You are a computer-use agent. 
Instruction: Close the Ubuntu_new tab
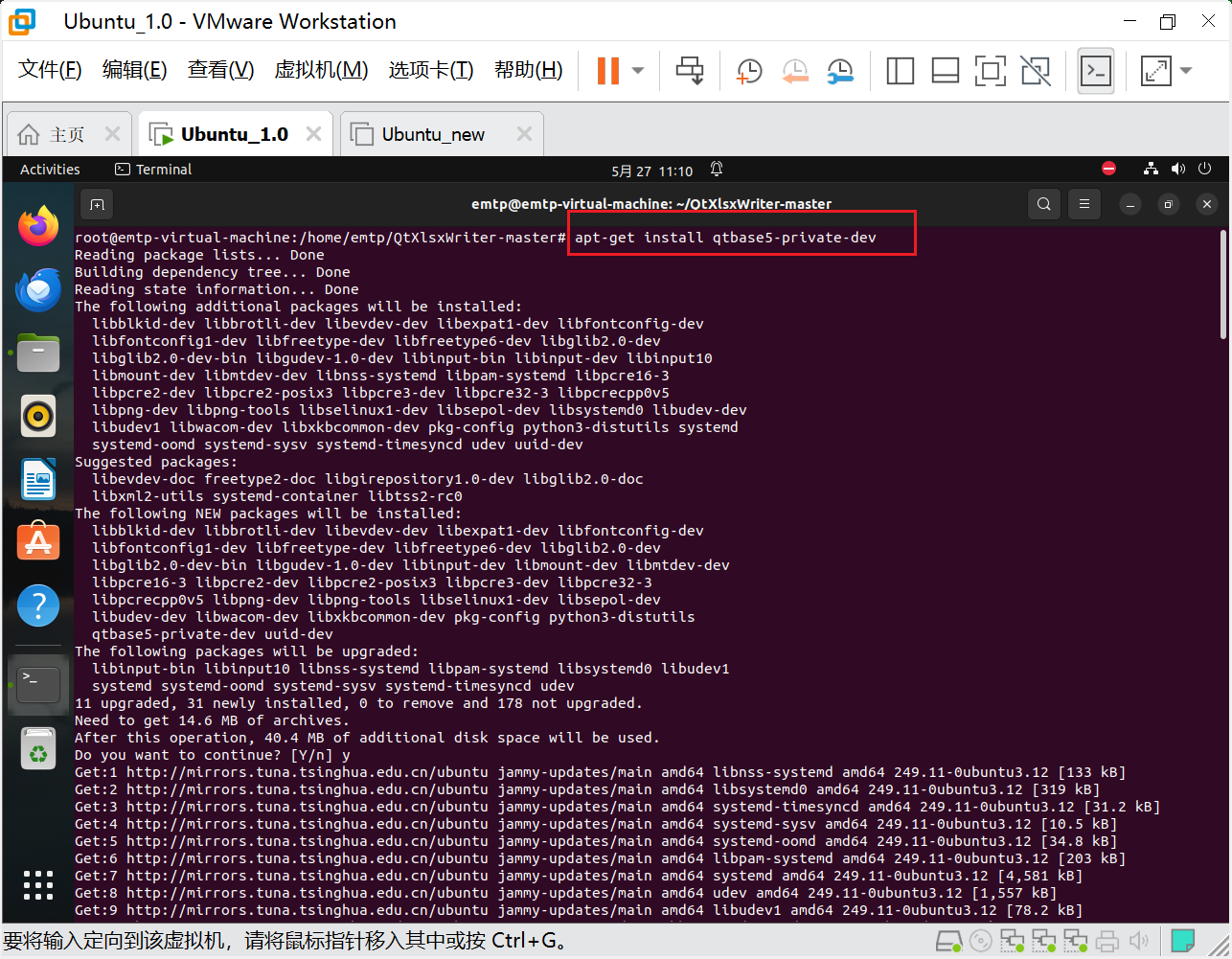[524, 134]
